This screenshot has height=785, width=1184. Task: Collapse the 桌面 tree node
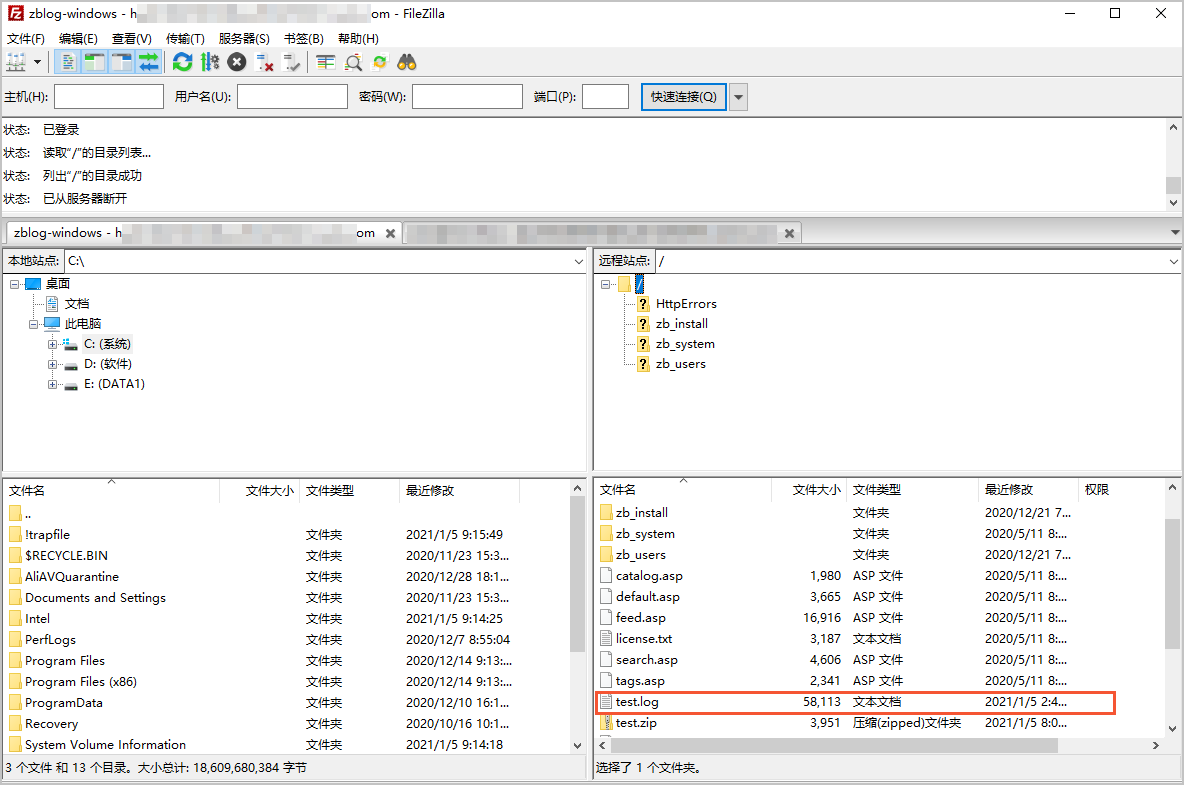(x=14, y=284)
